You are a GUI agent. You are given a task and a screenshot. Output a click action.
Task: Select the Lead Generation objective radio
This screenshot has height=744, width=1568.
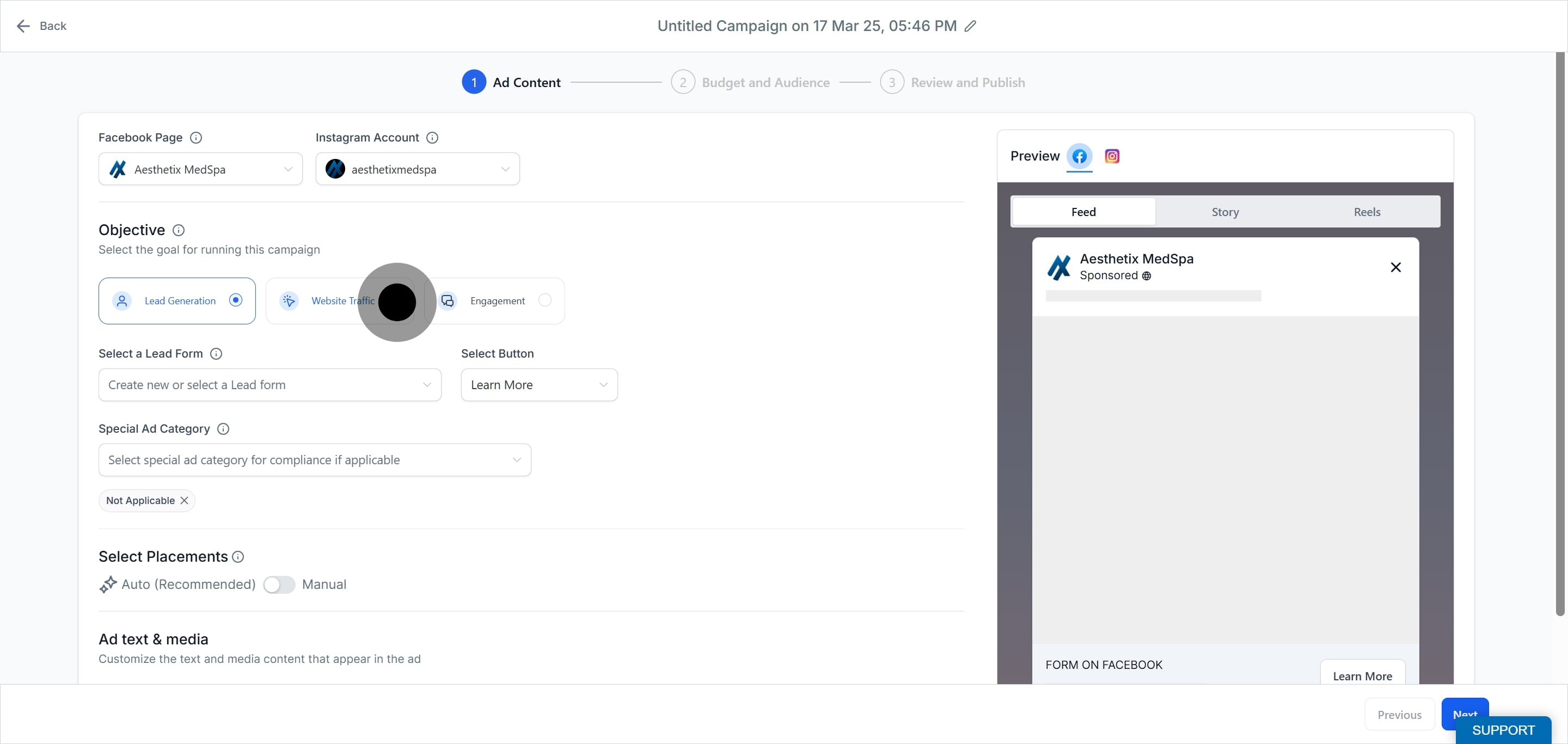[236, 300]
